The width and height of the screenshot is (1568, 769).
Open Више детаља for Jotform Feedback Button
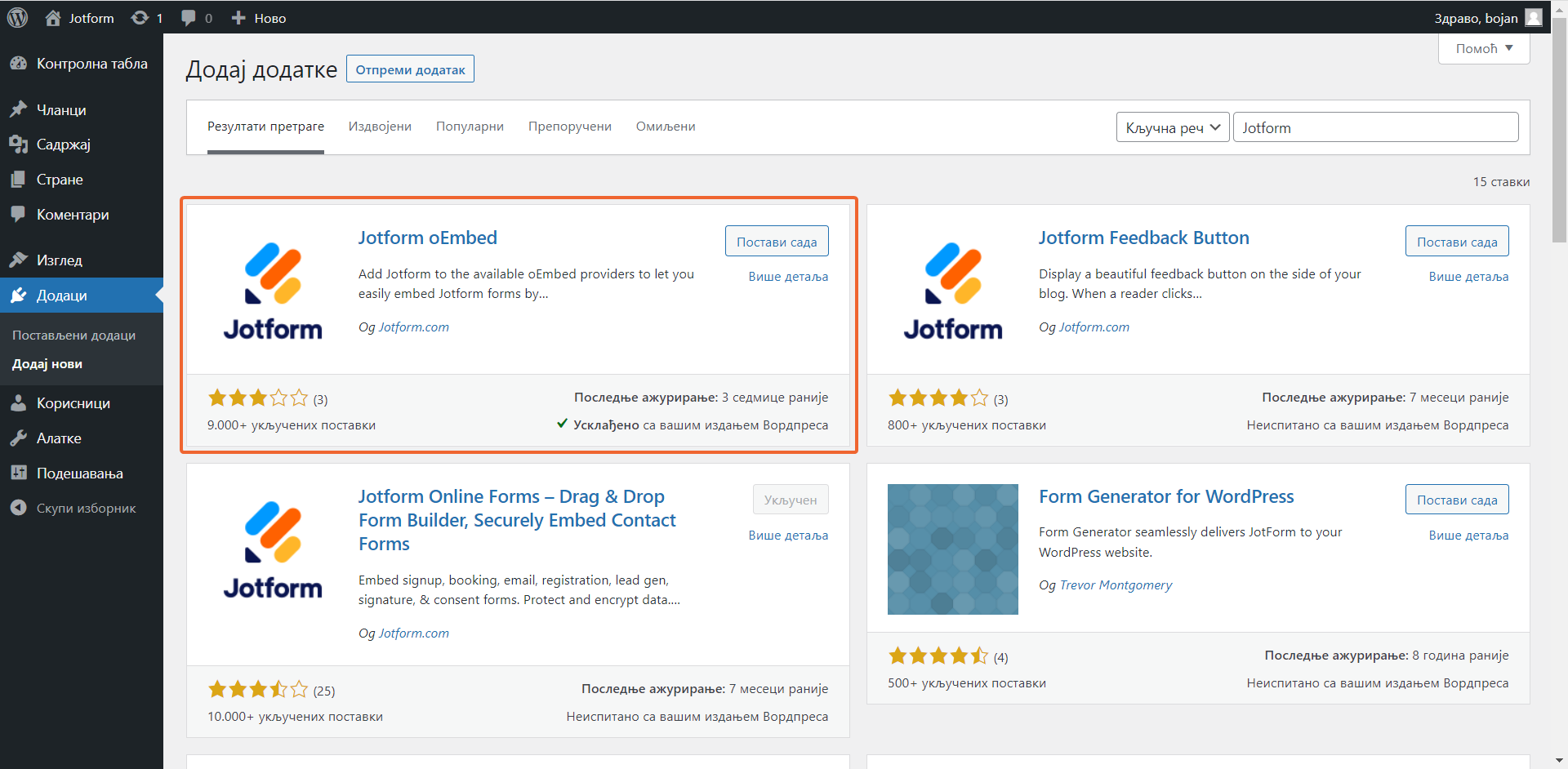[1468, 277]
